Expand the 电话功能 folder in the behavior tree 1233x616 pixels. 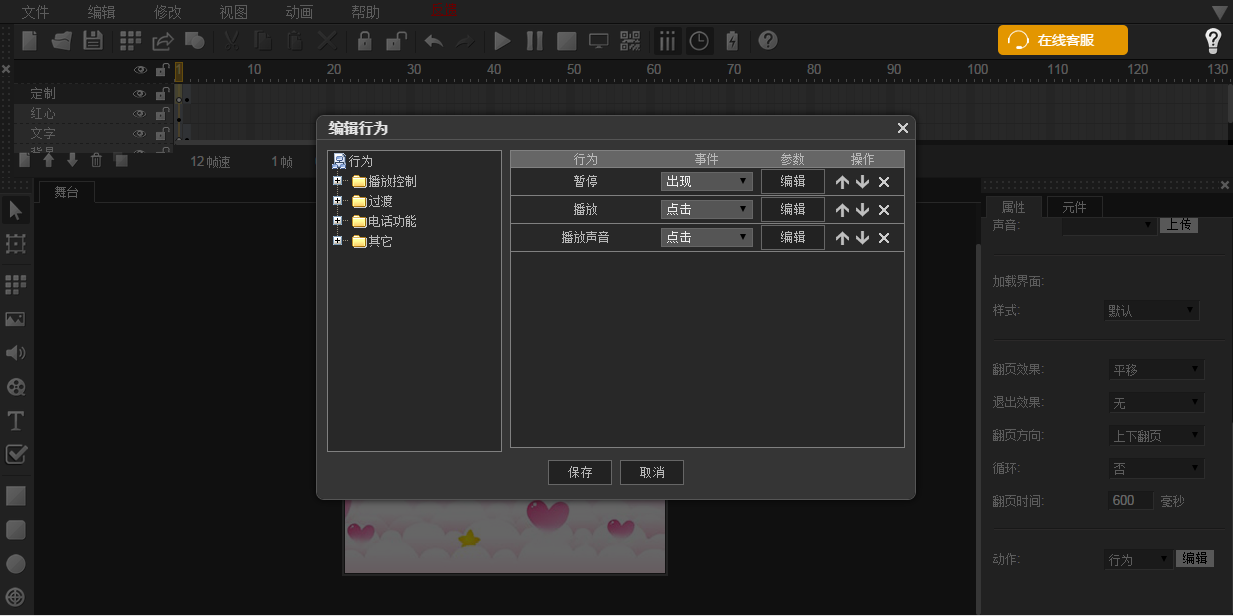(338, 221)
